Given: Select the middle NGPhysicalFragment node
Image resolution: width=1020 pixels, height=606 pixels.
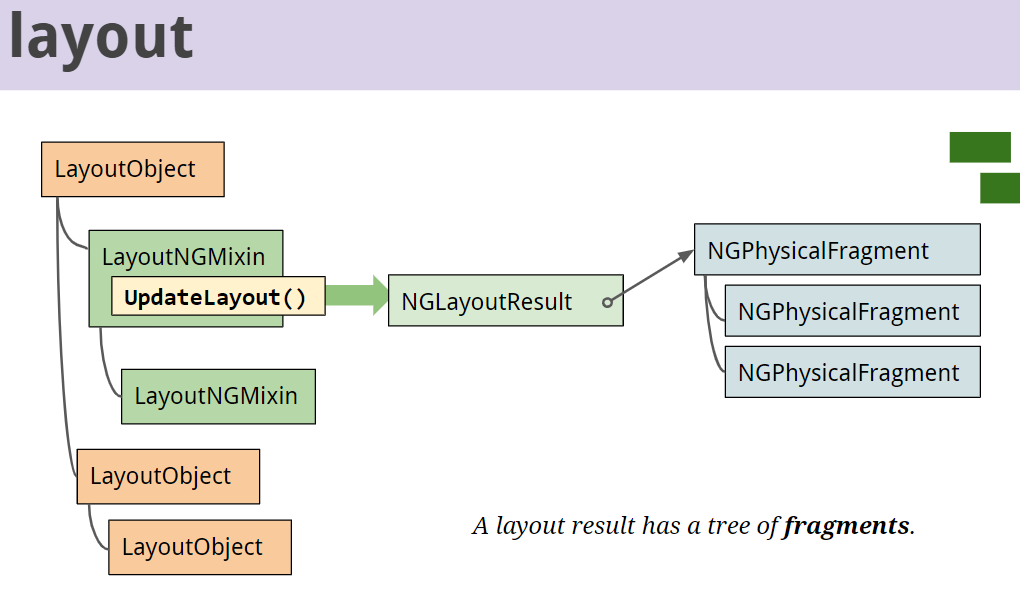Looking at the screenshot, I should [x=852, y=311].
